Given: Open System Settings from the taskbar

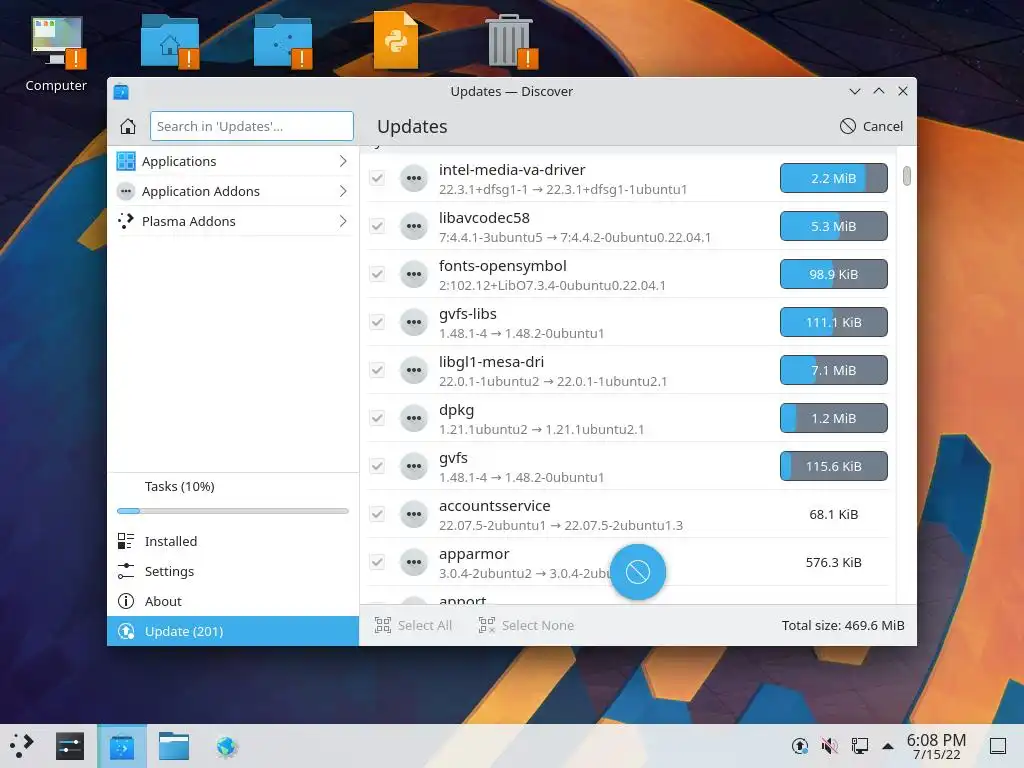Looking at the screenshot, I should coord(70,746).
